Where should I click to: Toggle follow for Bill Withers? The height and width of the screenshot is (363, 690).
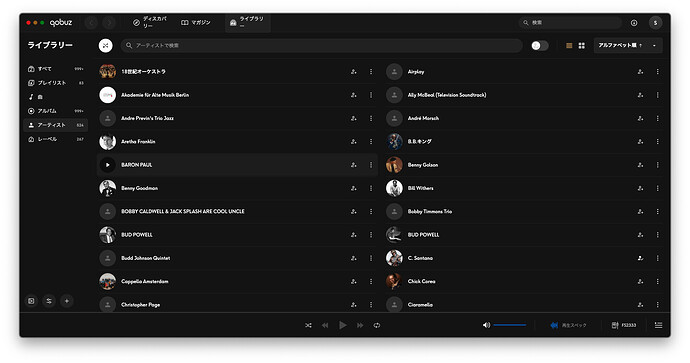[640, 188]
